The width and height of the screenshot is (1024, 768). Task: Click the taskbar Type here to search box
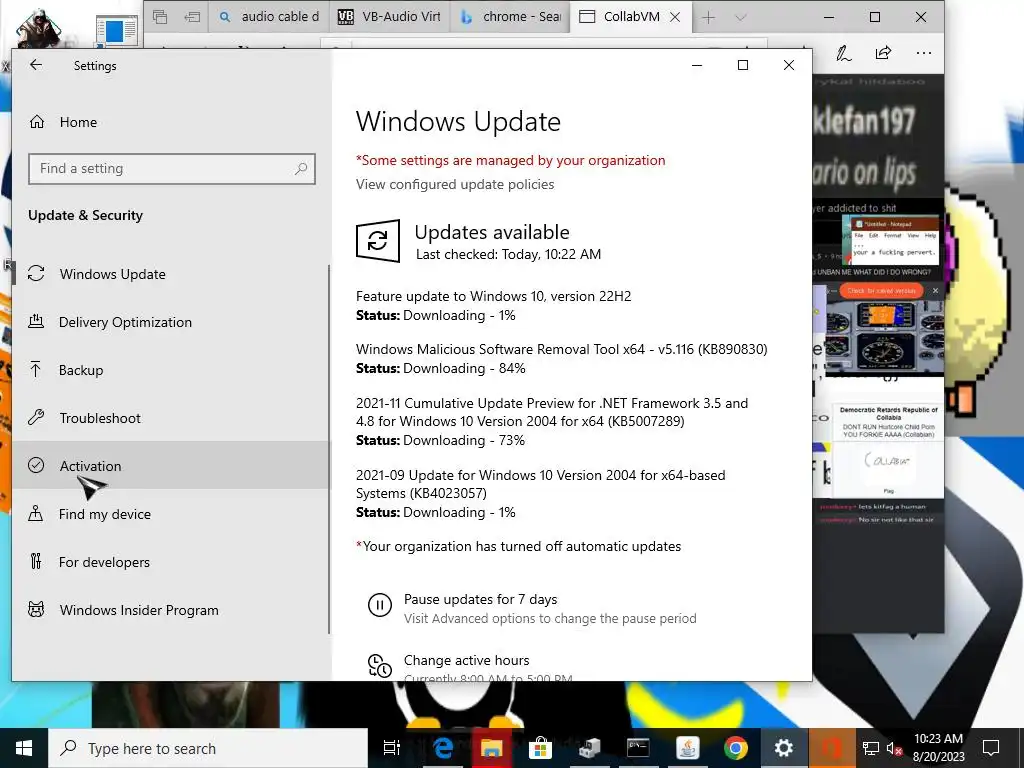point(208,748)
